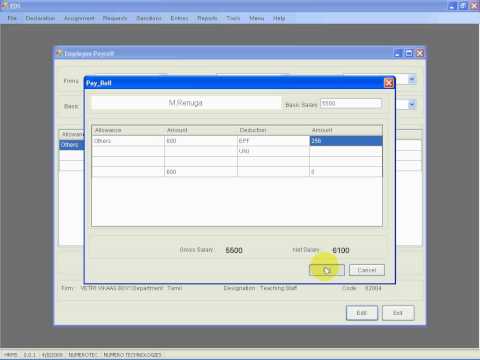Screen dimensions: 480x360
Task: Click the Gross Salary value 6600
Action: [x=234, y=250]
